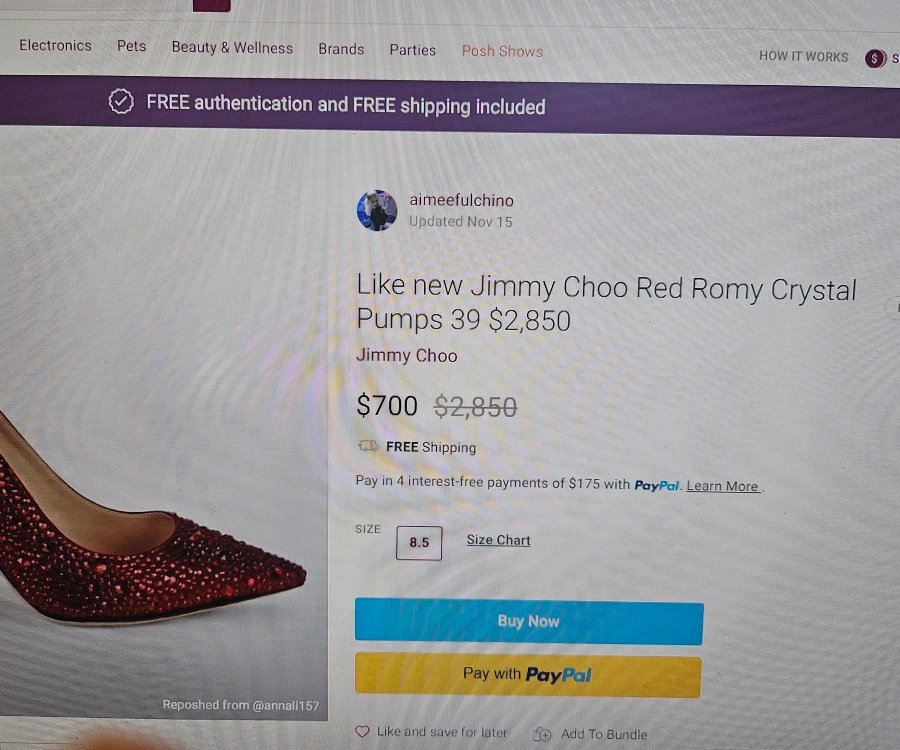Image resolution: width=900 pixels, height=750 pixels.
Task: Go to the Brands menu
Action: [x=341, y=49]
